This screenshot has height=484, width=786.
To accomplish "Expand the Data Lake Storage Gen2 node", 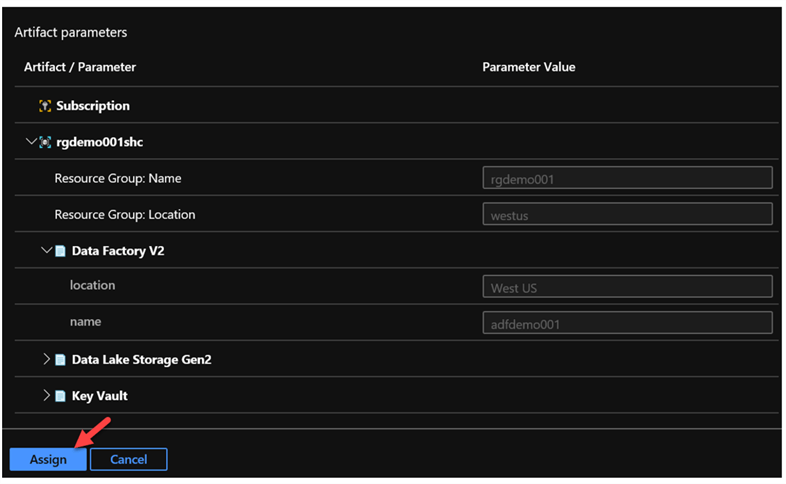I will click(46, 359).
